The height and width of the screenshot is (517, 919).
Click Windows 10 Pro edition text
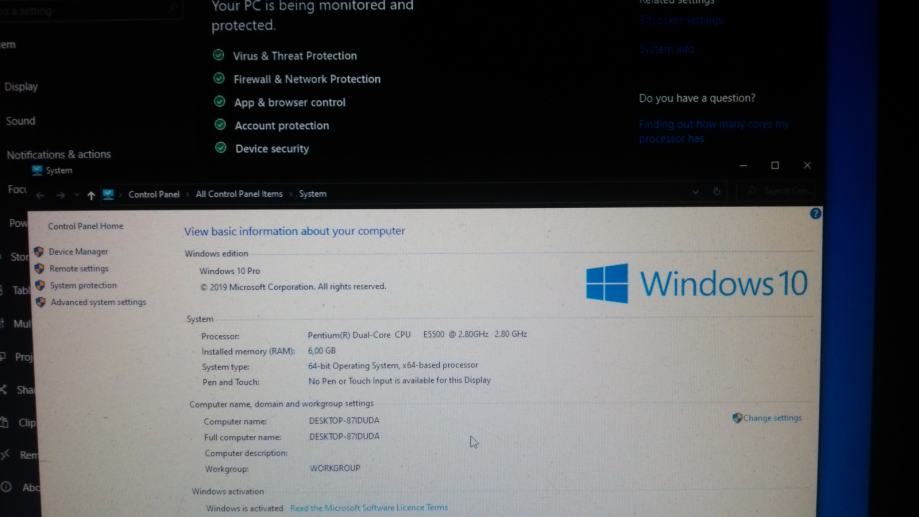pyautogui.click(x=230, y=271)
